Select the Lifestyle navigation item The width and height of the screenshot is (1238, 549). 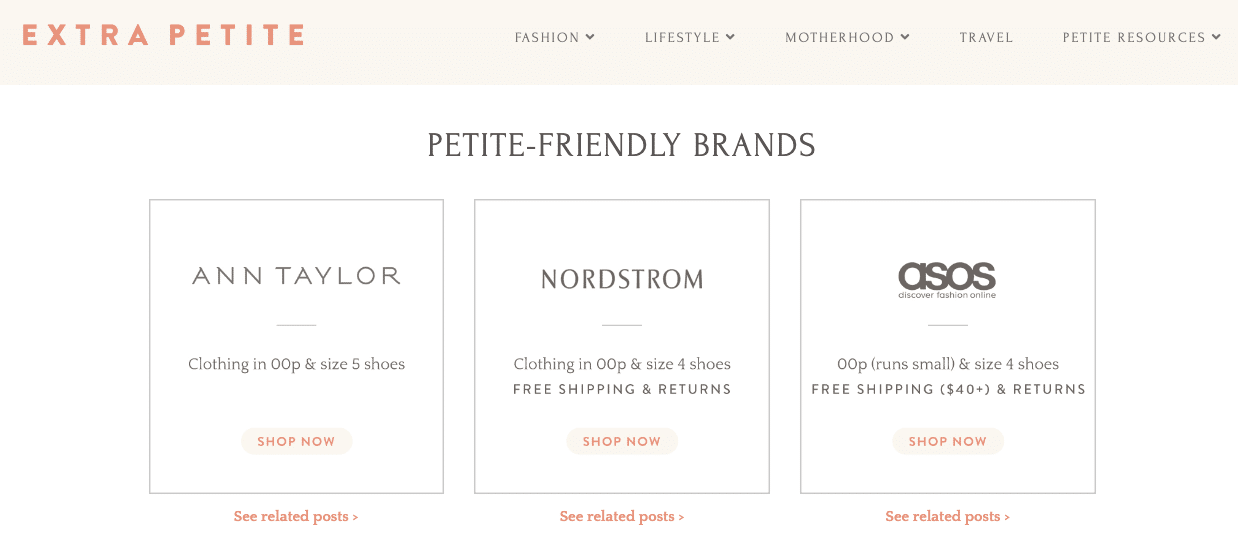tap(682, 38)
